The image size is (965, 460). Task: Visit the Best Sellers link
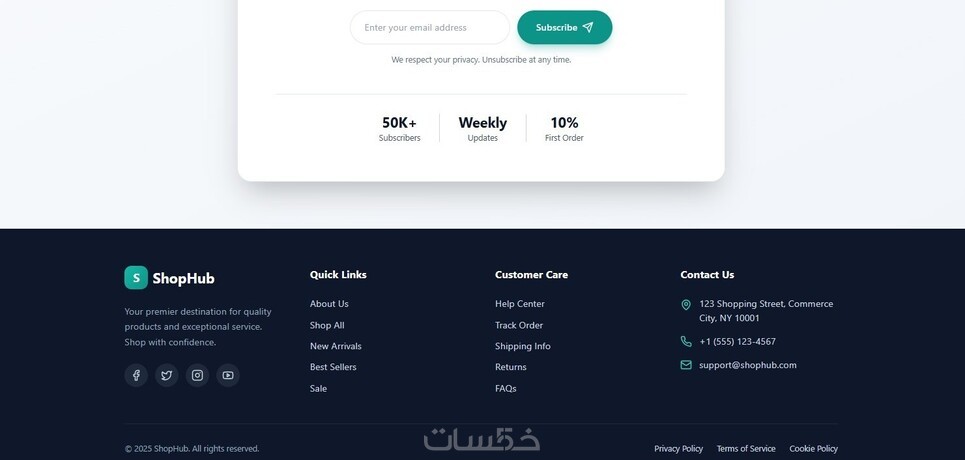[x=333, y=367]
